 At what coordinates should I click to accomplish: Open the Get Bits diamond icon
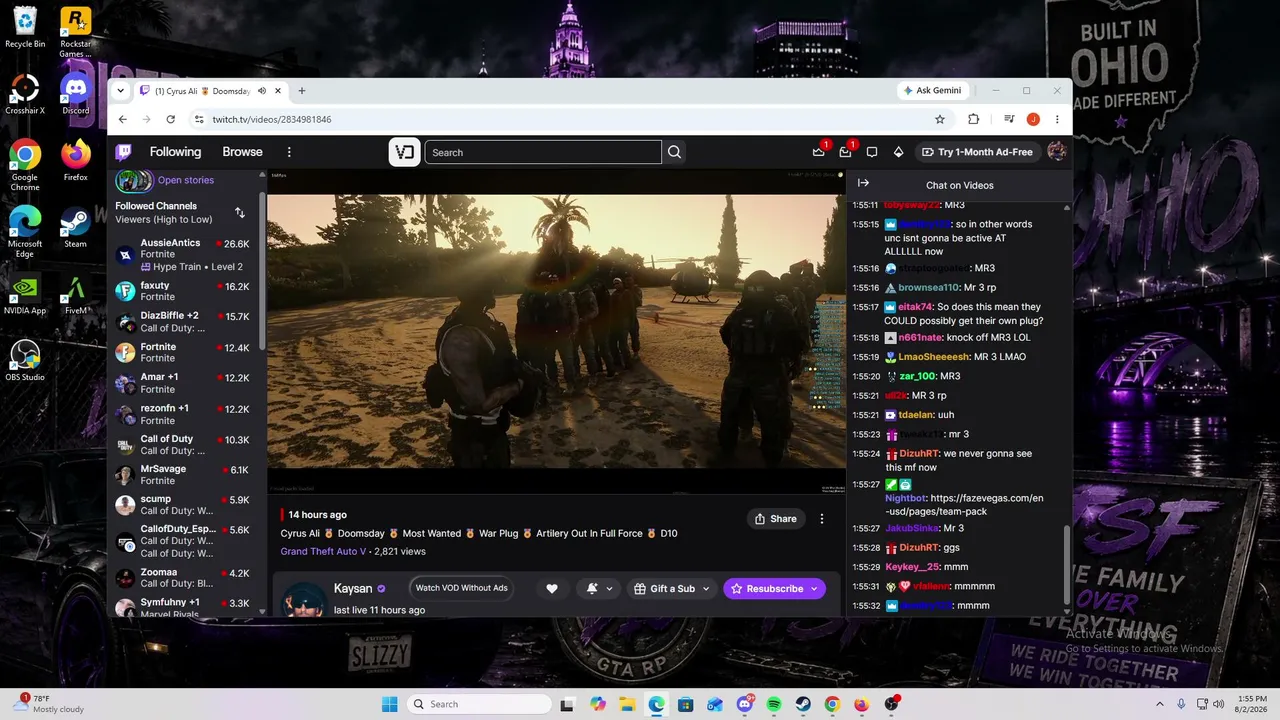tap(898, 152)
